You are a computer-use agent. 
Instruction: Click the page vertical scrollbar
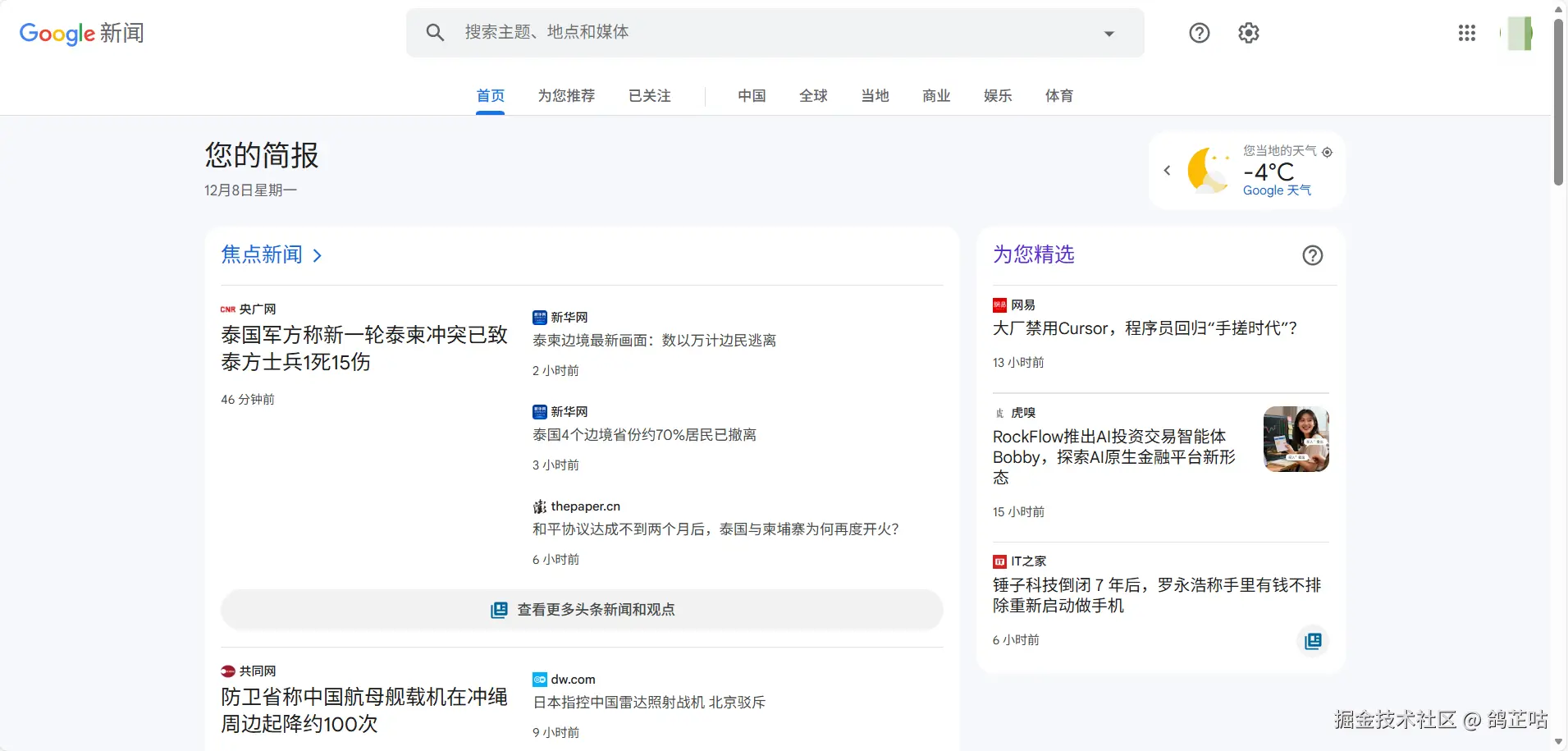[x=1558, y=98]
